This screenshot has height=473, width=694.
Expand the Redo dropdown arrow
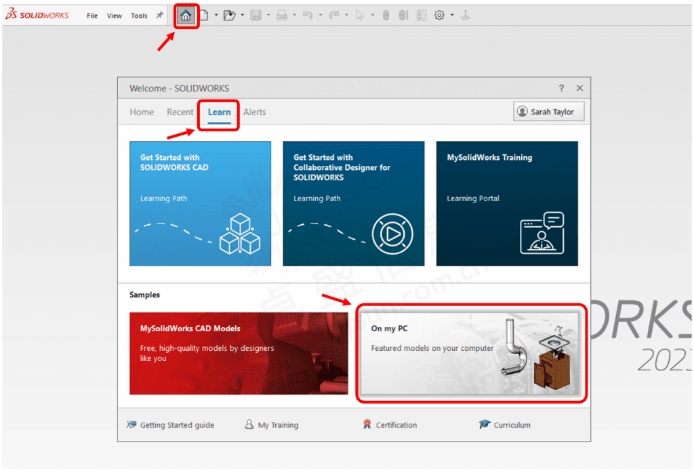click(347, 15)
